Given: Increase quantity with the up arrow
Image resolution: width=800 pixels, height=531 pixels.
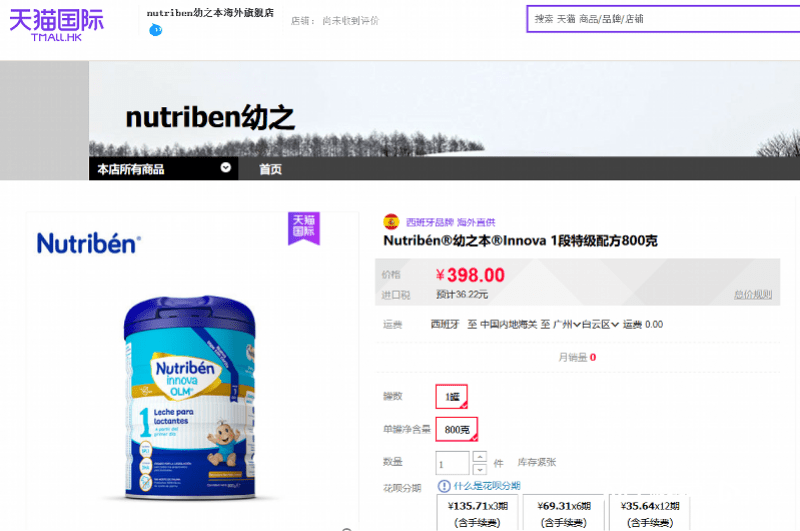Looking at the screenshot, I should 480,457.
